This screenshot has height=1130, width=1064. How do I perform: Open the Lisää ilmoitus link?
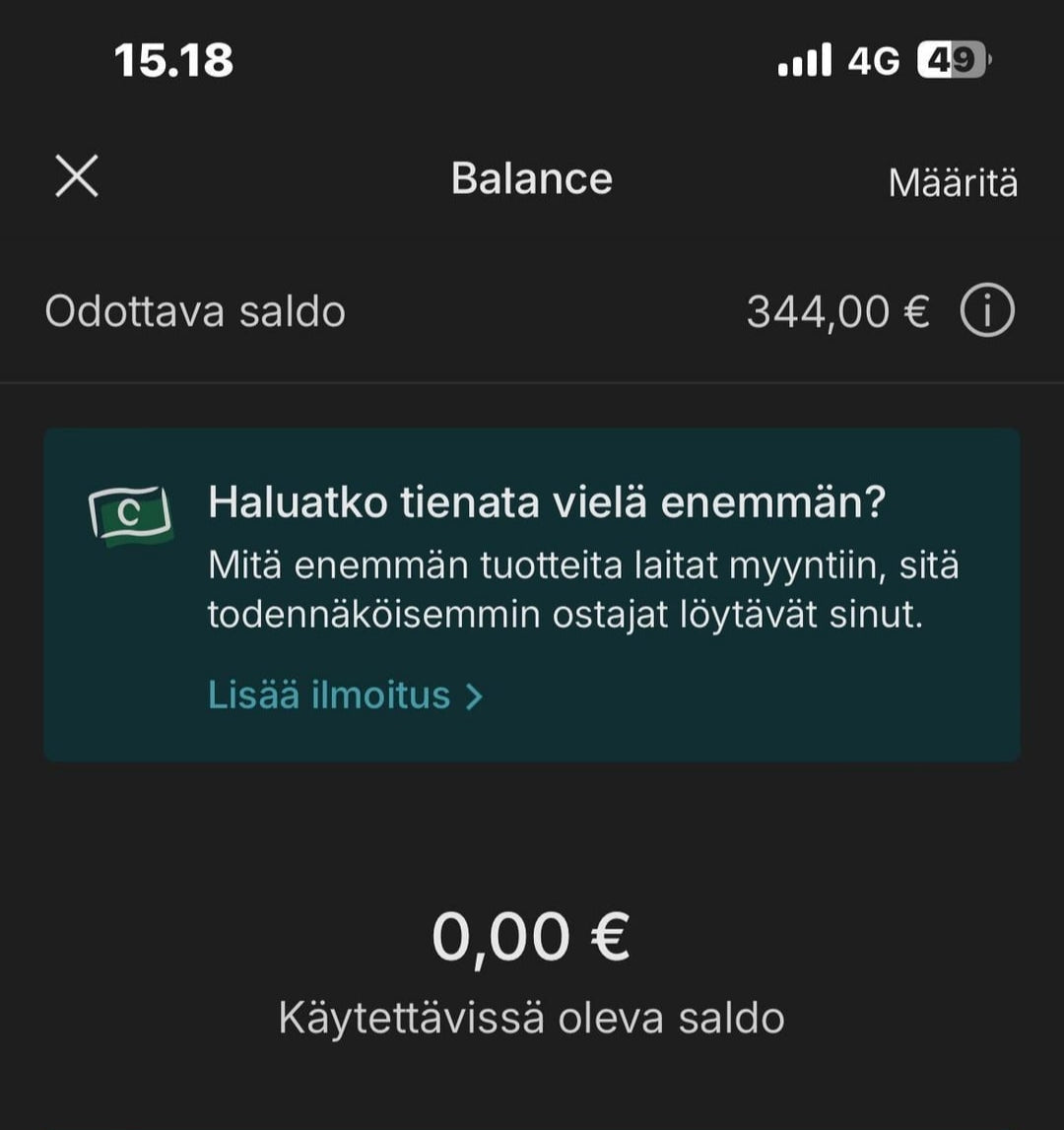[329, 696]
